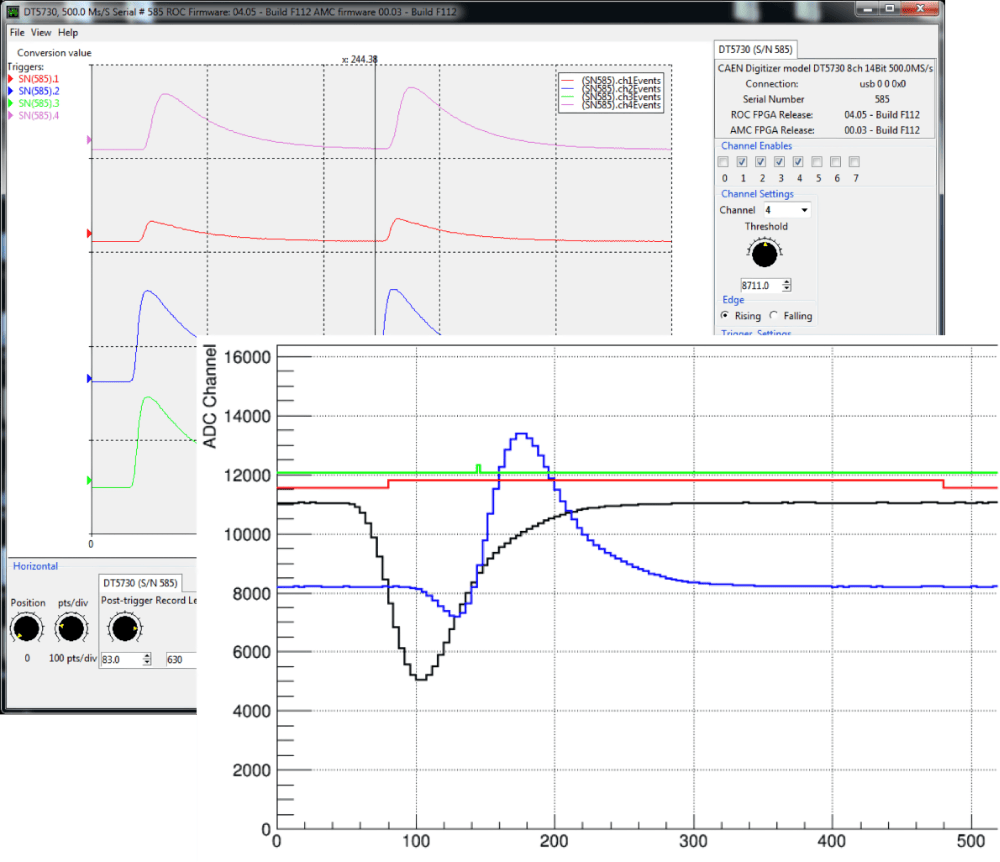Toggle channel 3 enable checkbox
Viewport: 1000px width, 862px height.
coord(779,162)
